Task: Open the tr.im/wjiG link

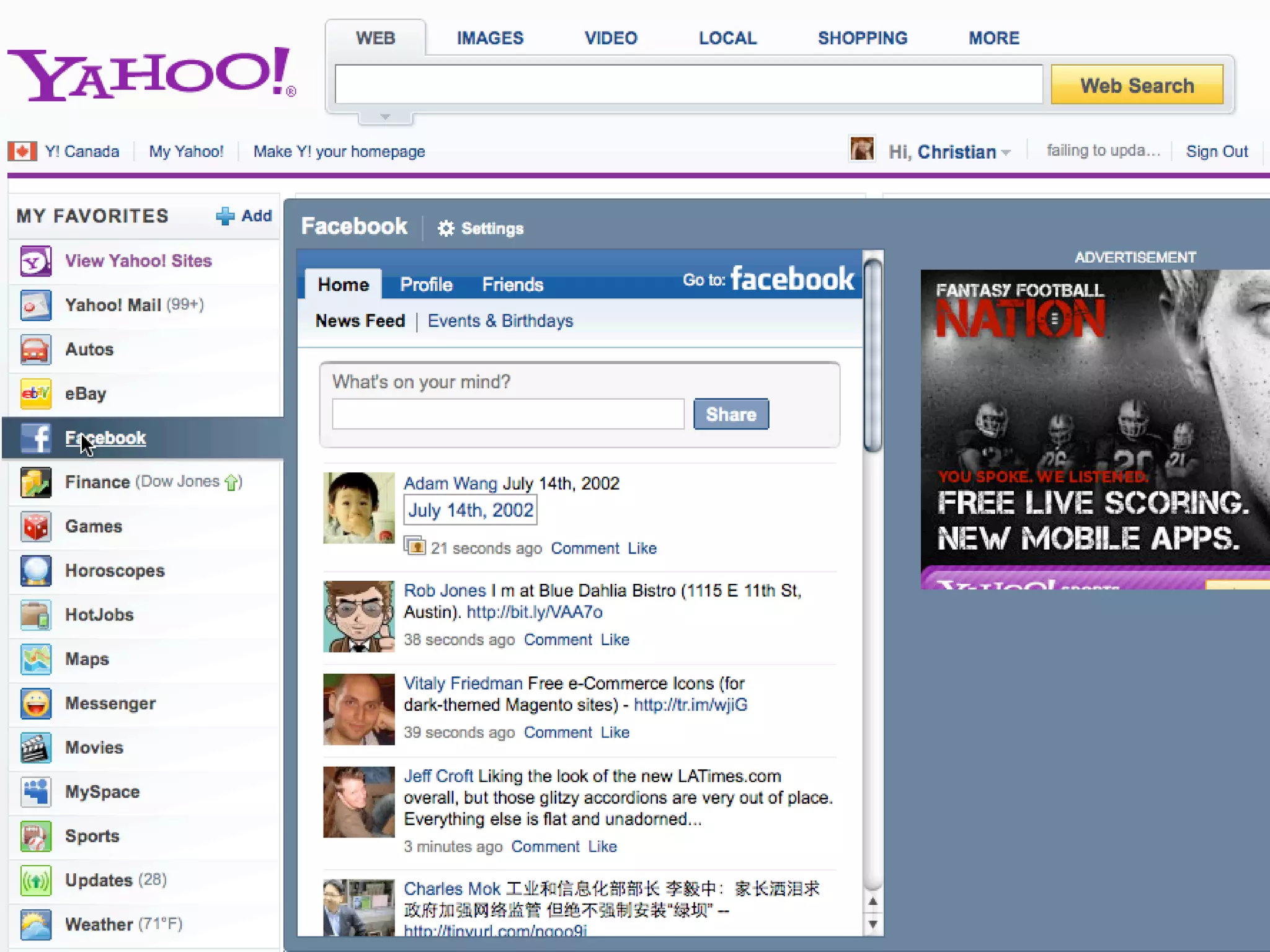Action: coord(690,705)
